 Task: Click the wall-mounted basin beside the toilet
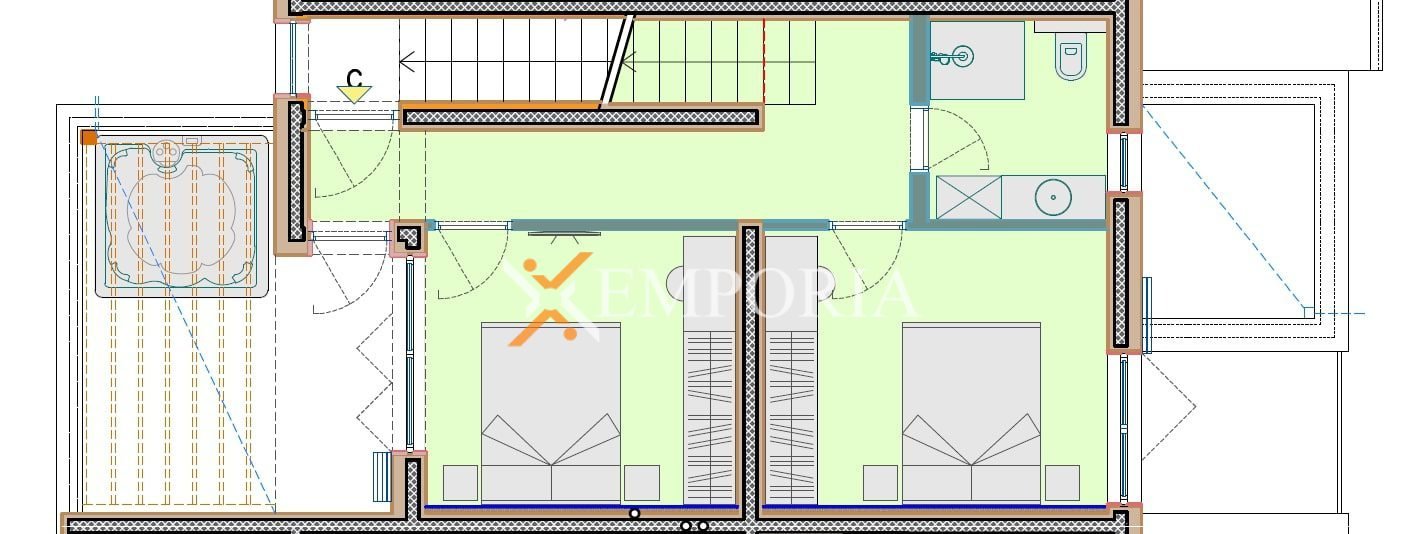click(960, 58)
